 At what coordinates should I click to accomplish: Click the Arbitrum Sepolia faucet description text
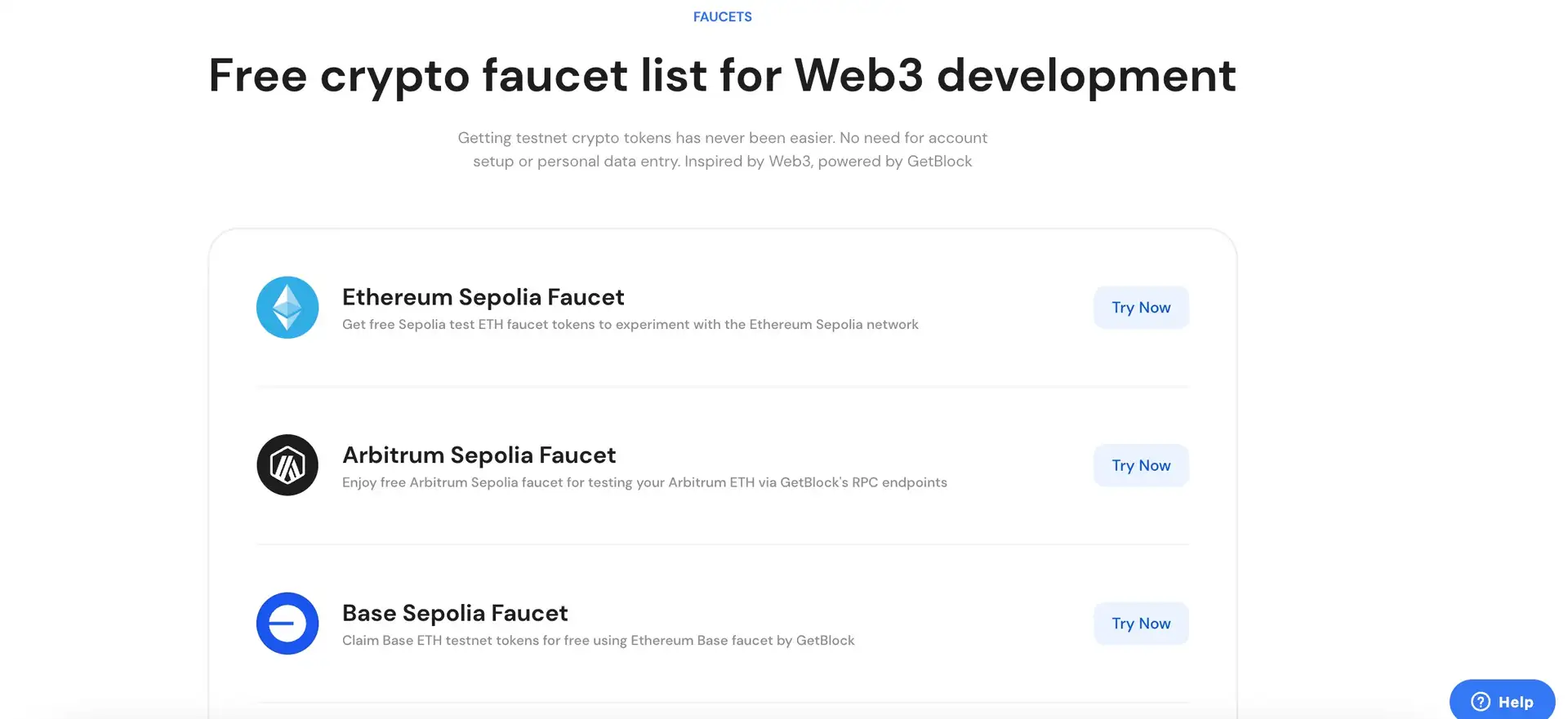click(644, 482)
